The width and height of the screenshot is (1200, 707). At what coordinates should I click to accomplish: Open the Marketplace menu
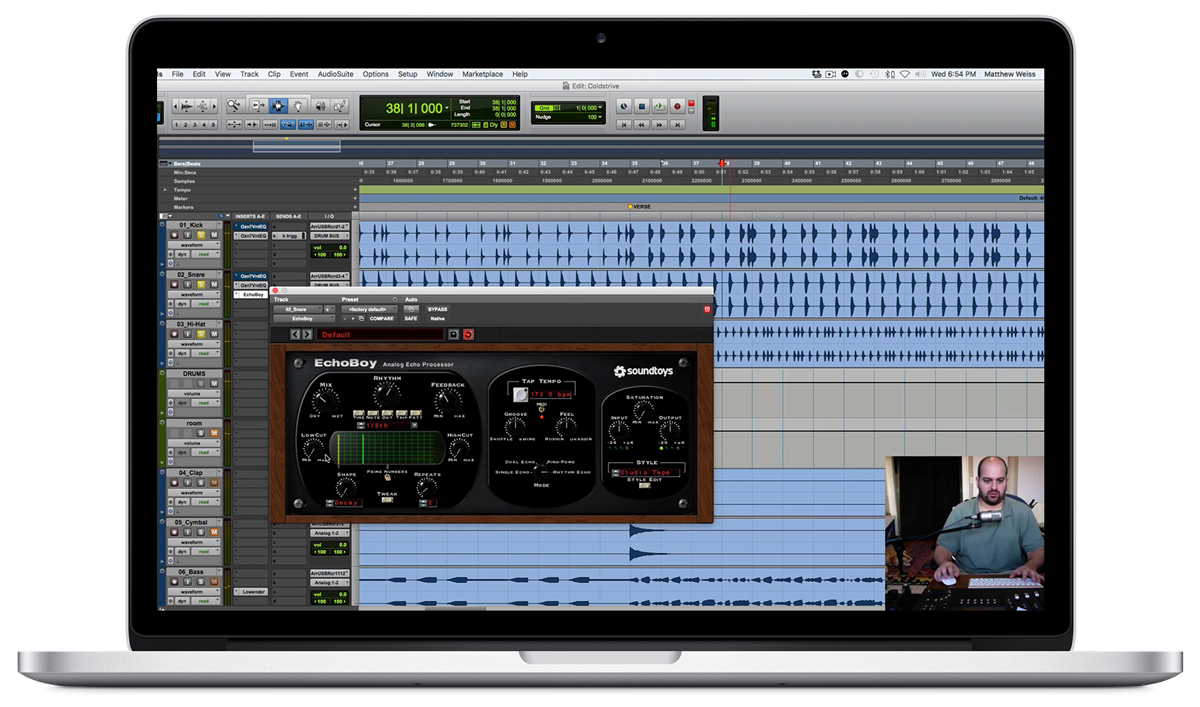click(x=482, y=74)
